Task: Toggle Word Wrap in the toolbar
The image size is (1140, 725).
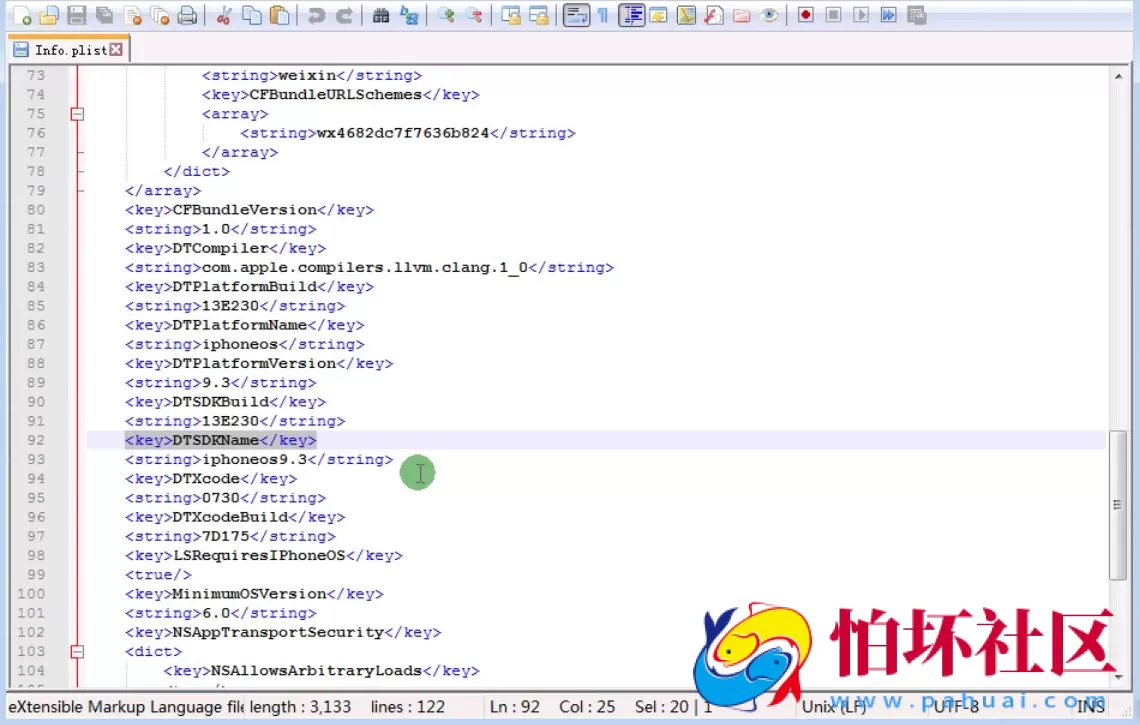Action: (x=576, y=15)
